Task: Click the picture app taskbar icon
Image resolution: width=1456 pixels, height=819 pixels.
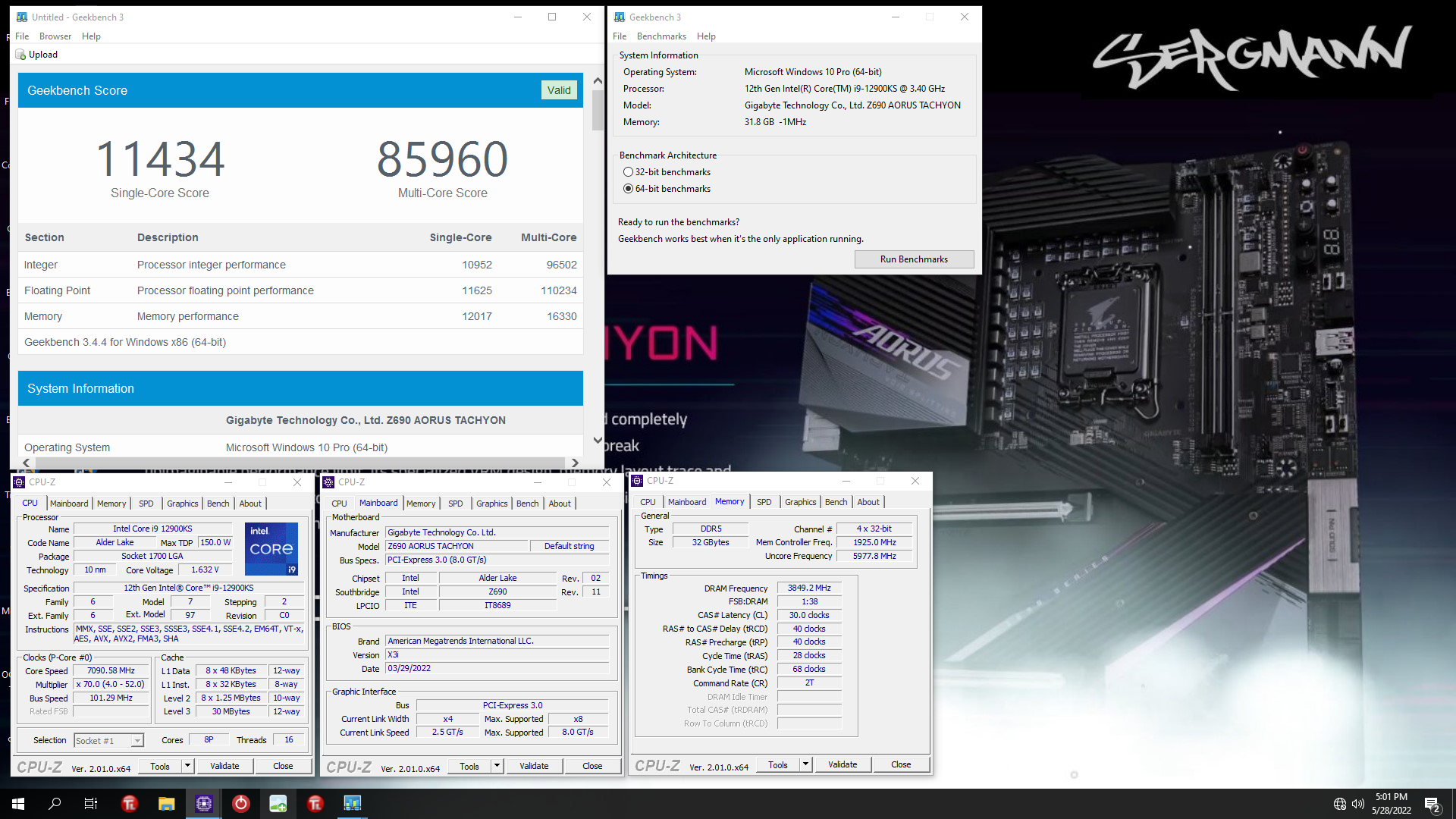Action: pos(278,804)
